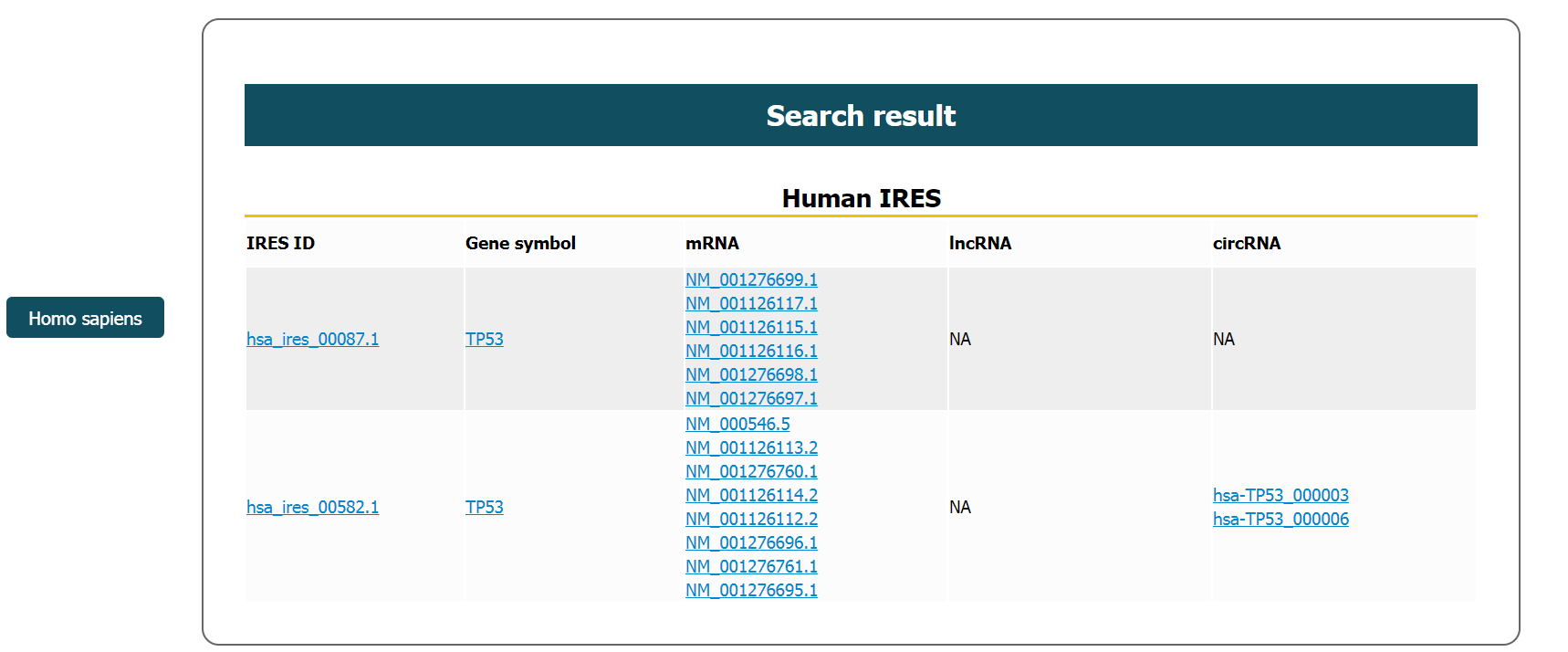Click the Search result banner heading
This screenshot has height=652, width=1568.
coord(861,115)
